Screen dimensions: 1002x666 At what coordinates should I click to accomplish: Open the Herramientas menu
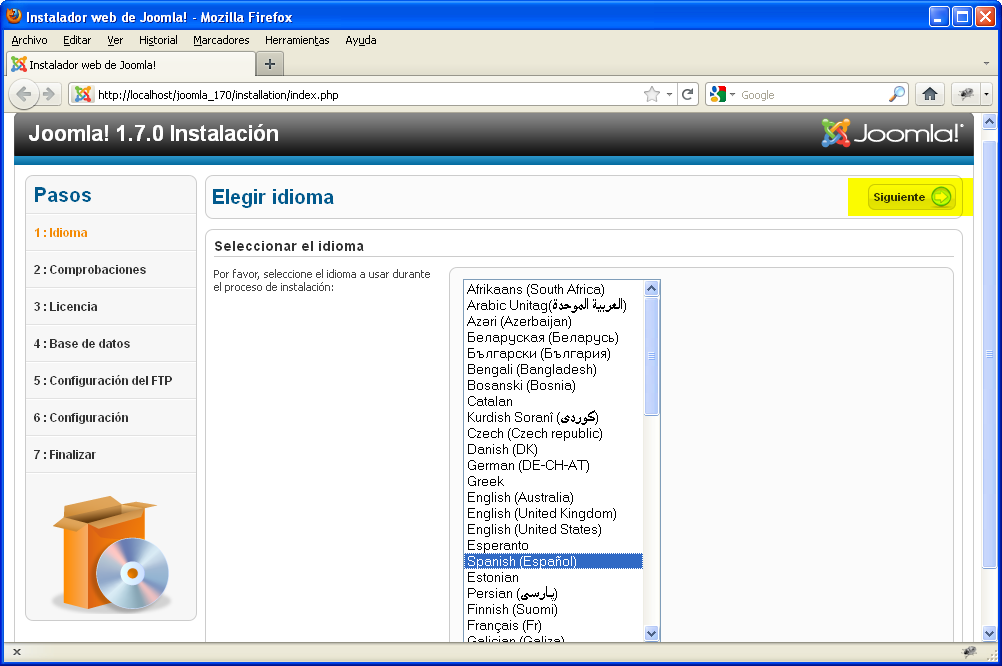click(x=297, y=40)
